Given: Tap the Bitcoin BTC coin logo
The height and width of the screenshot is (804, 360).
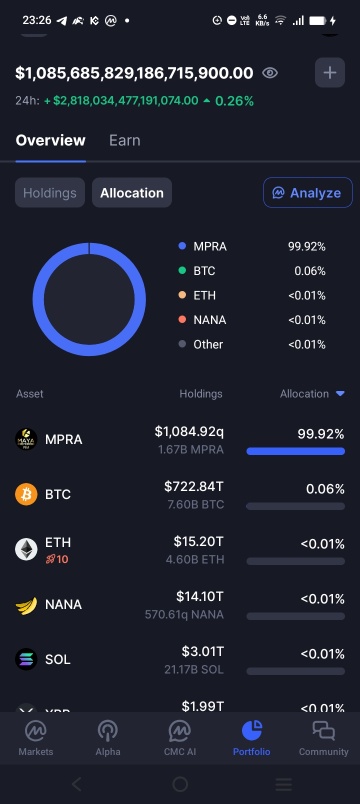Looking at the screenshot, I should (26, 494).
